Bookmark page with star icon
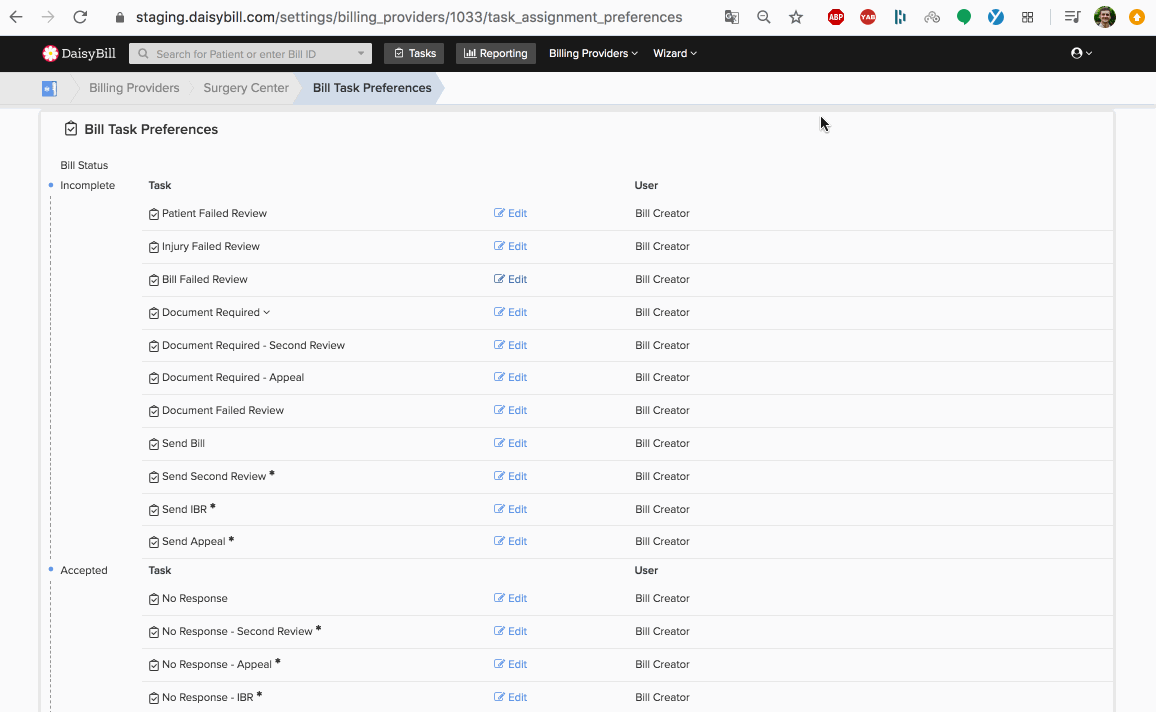The image size is (1156, 712). (x=795, y=17)
